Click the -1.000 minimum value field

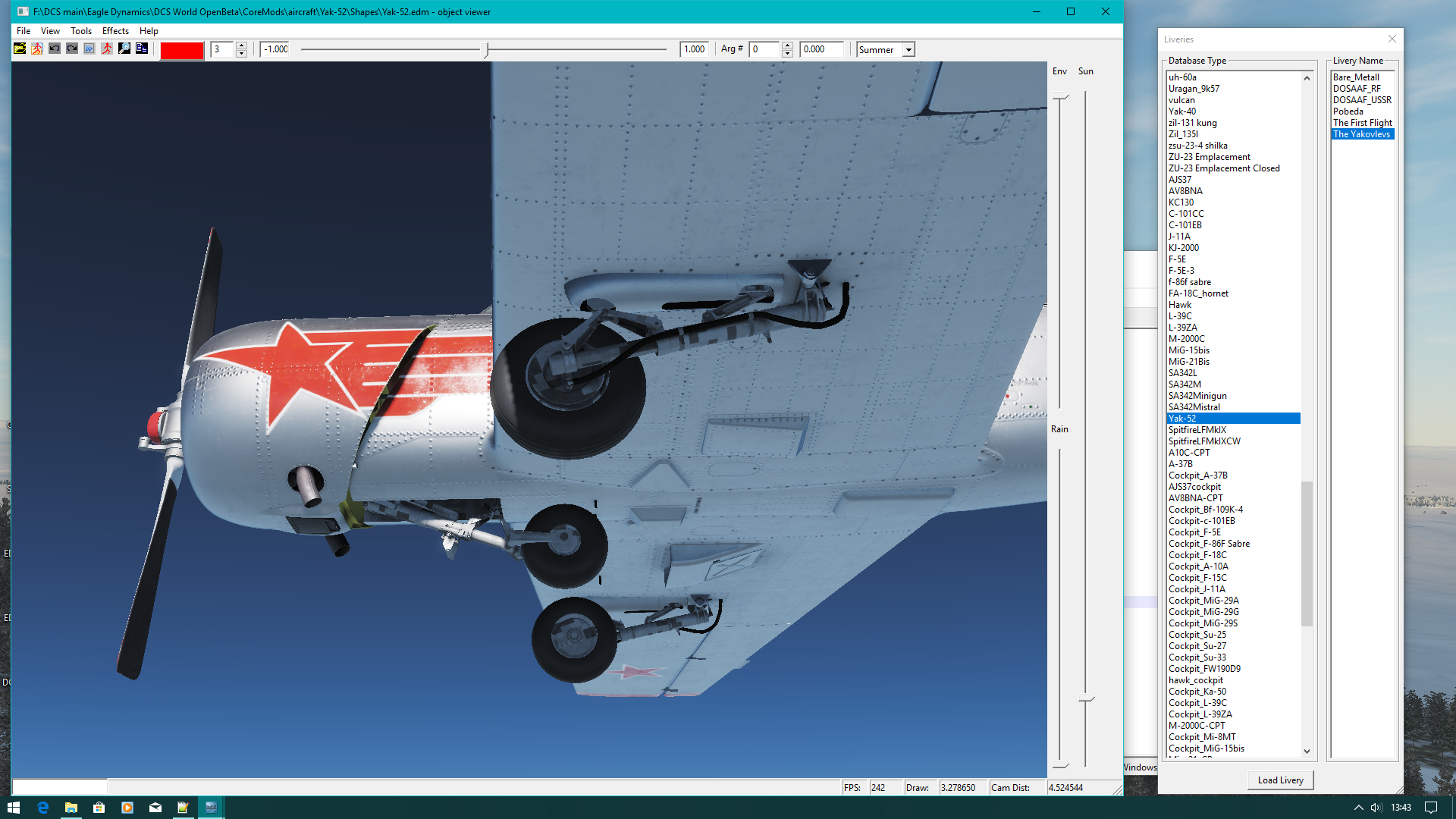[x=275, y=49]
